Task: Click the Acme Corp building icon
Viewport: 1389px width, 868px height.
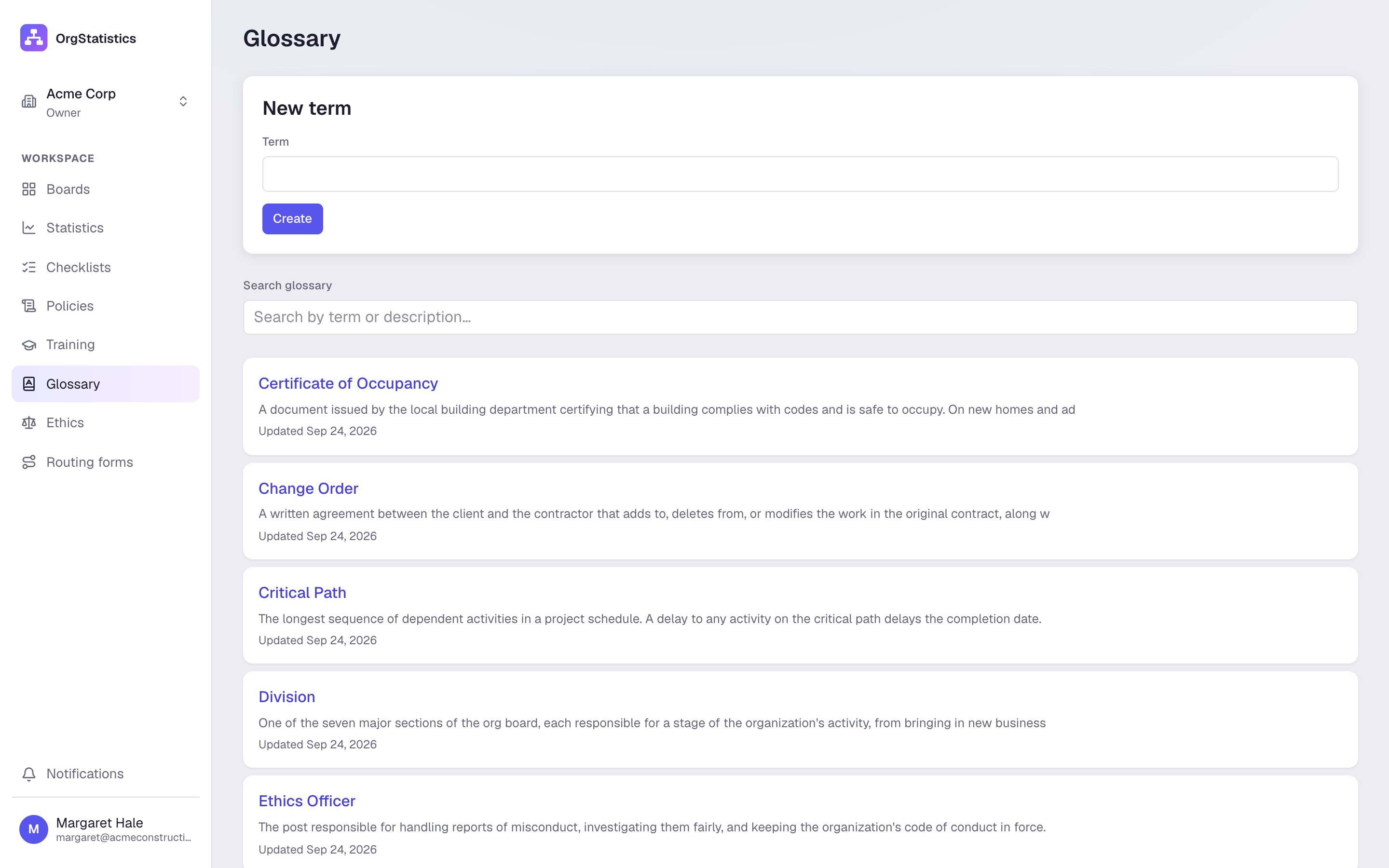Action: pyautogui.click(x=29, y=102)
